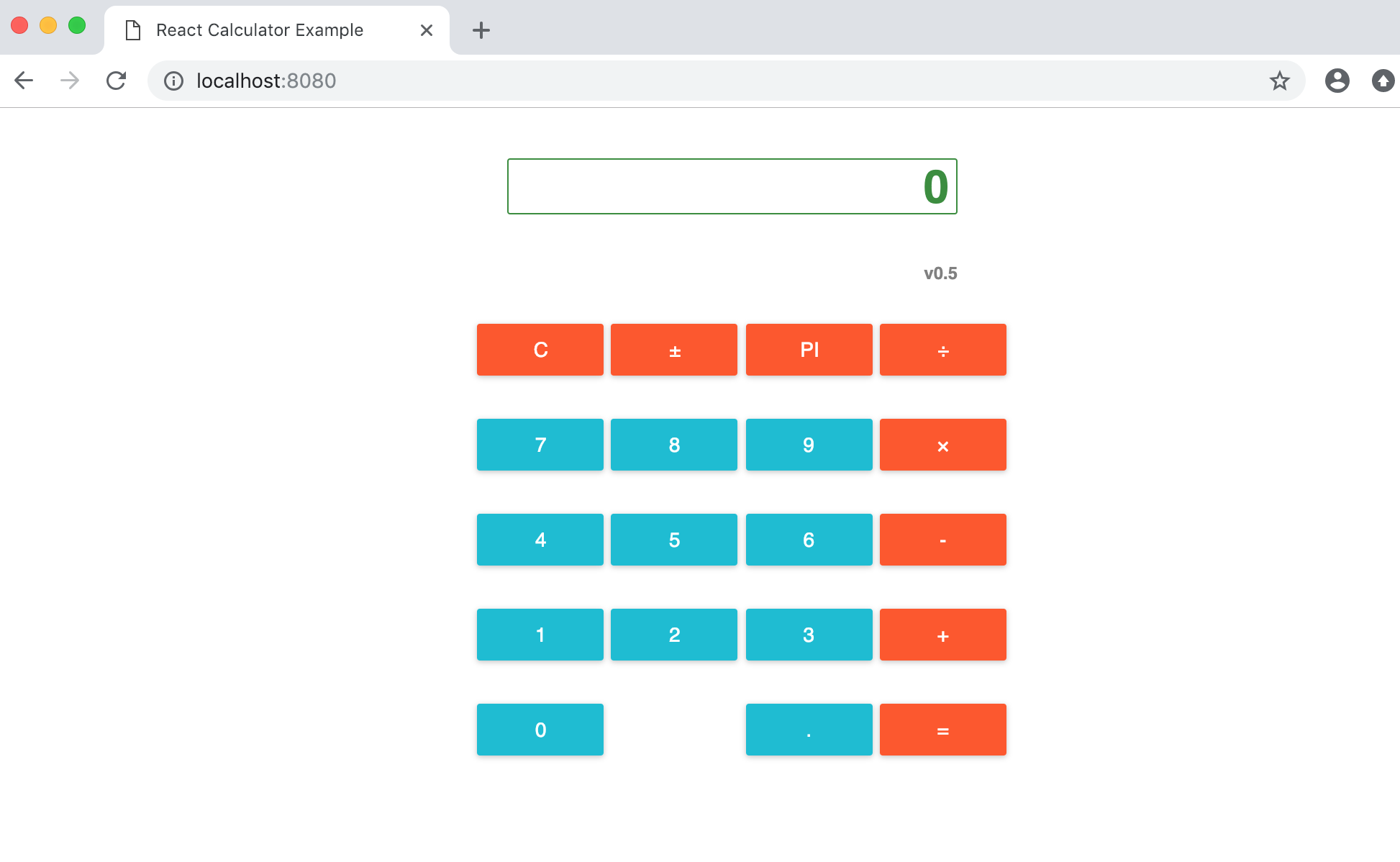Click the browser back arrow
1400x862 pixels.
[24, 81]
